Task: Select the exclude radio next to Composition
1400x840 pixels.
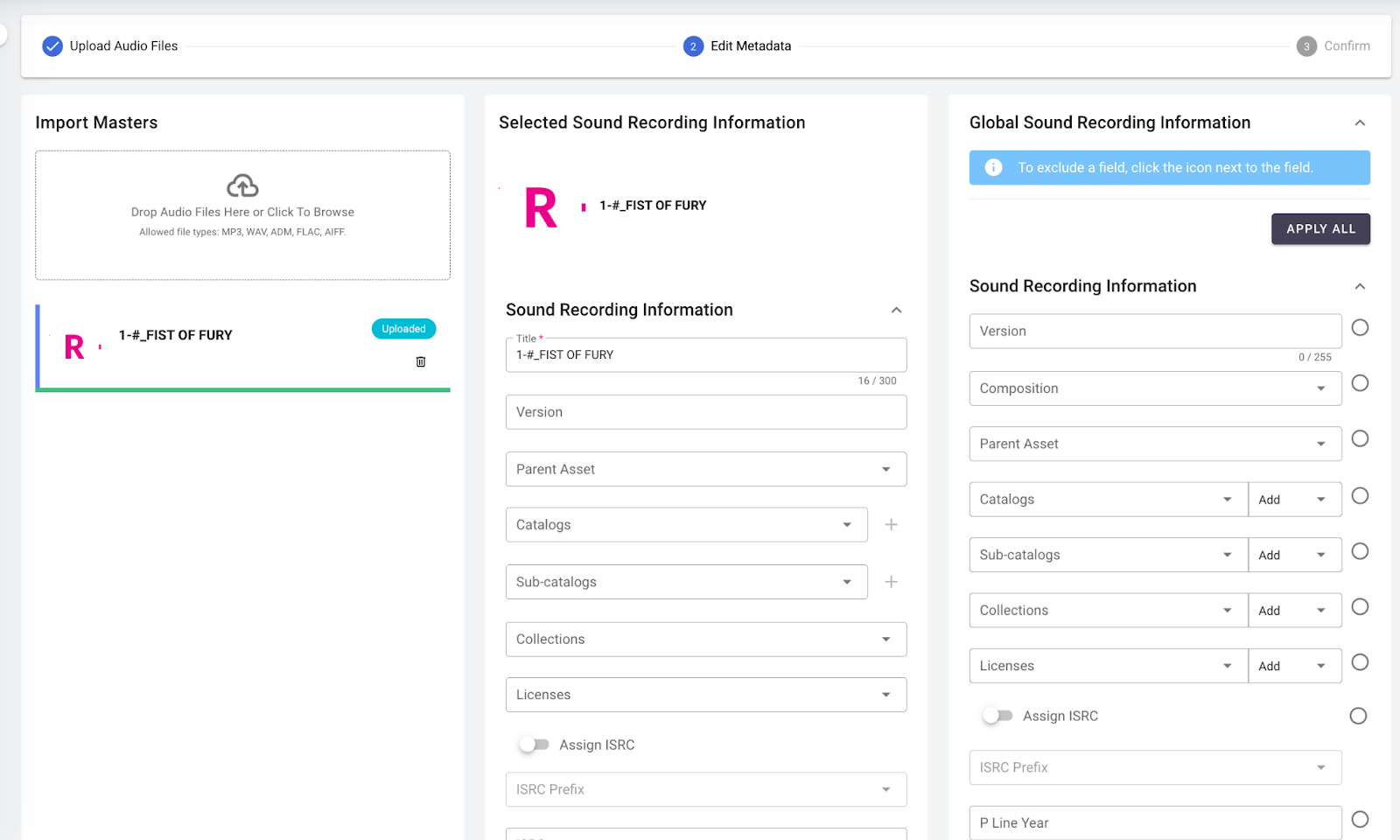Action: point(1360,383)
